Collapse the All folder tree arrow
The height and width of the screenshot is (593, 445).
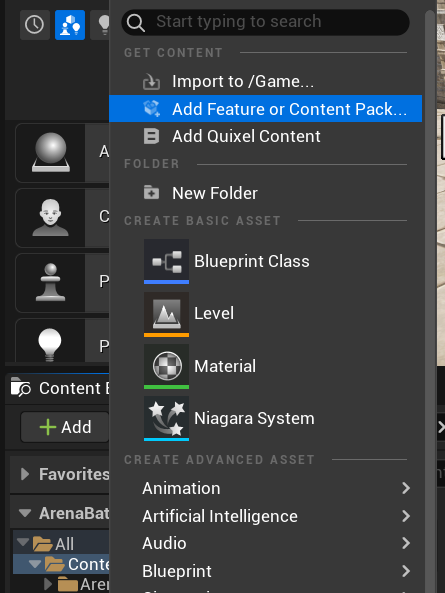23,542
